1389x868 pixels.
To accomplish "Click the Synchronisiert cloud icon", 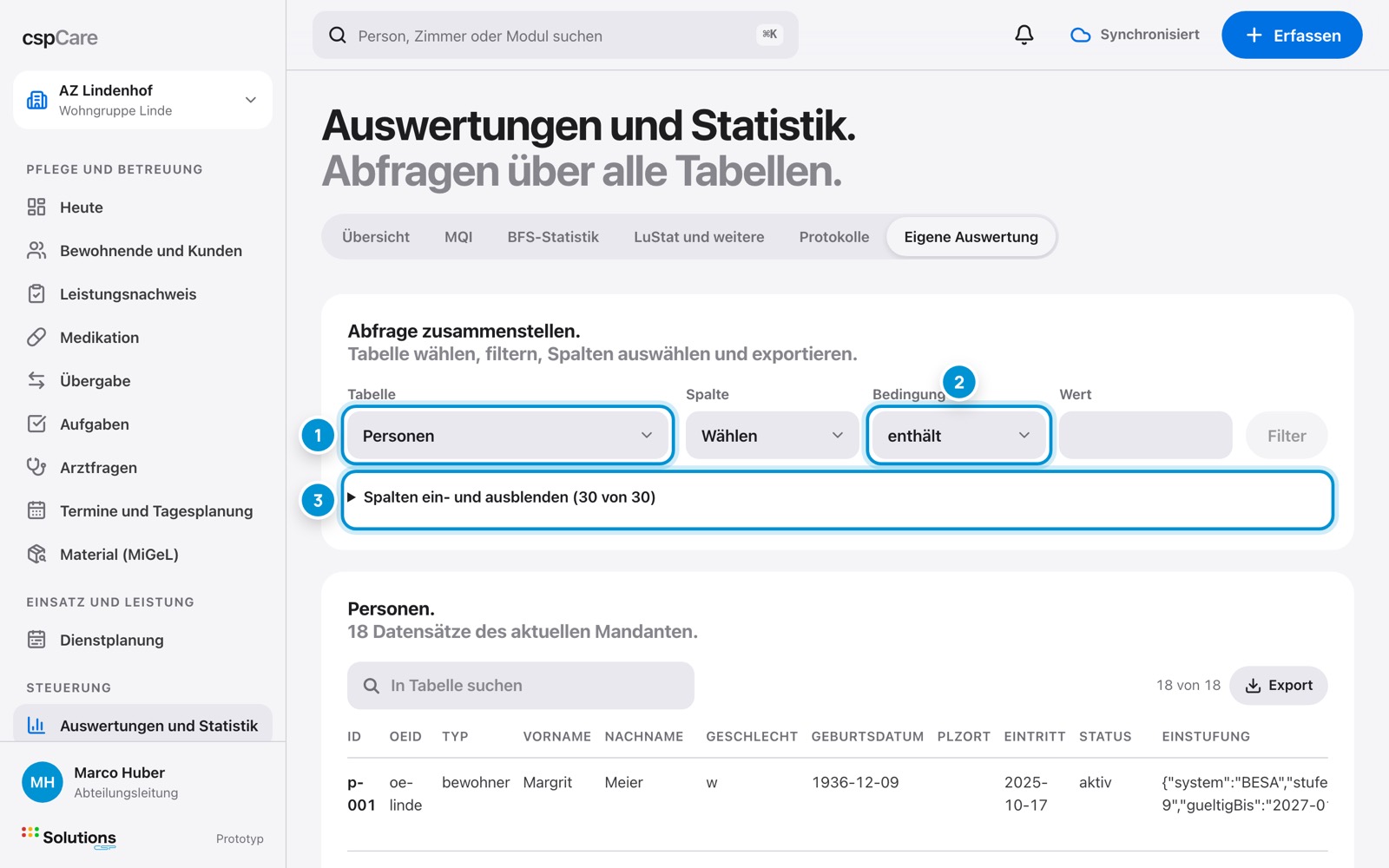I will click(x=1081, y=35).
